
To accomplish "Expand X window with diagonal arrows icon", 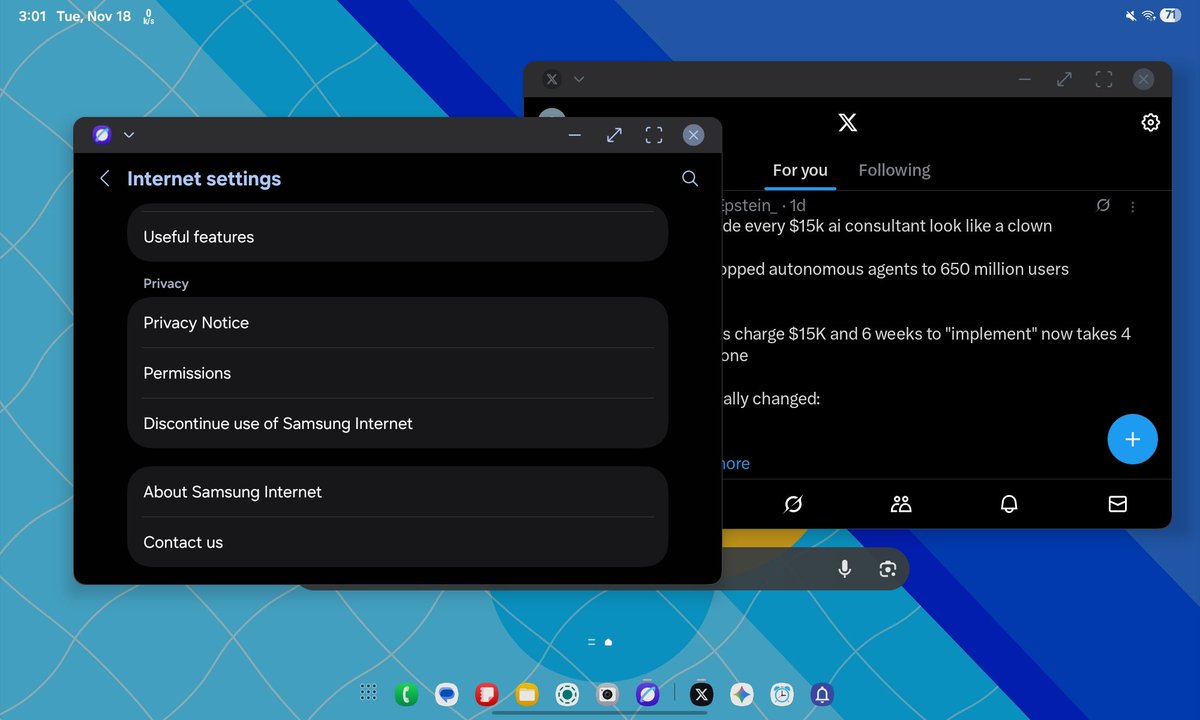I will 1064,79.
